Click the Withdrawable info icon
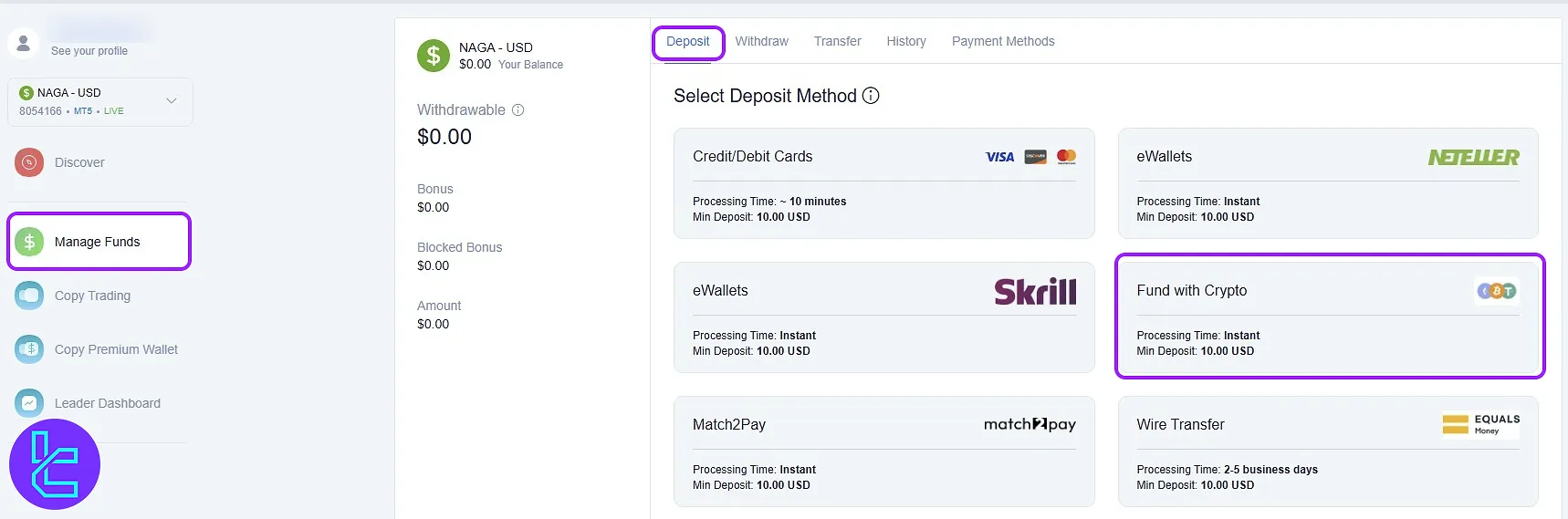 (518, 110)
